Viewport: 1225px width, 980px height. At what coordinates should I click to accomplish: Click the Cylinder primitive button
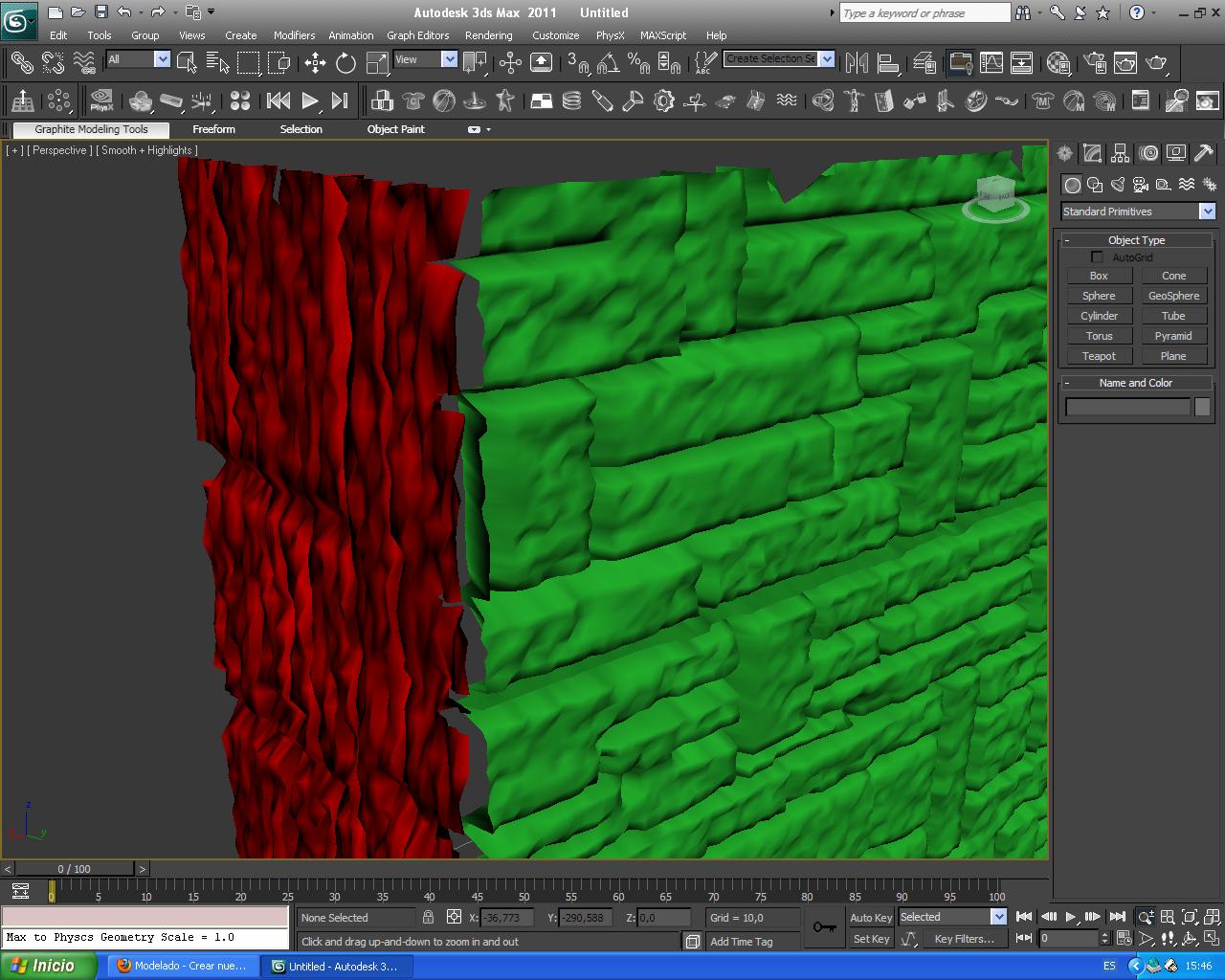[x=1099, y=316]
